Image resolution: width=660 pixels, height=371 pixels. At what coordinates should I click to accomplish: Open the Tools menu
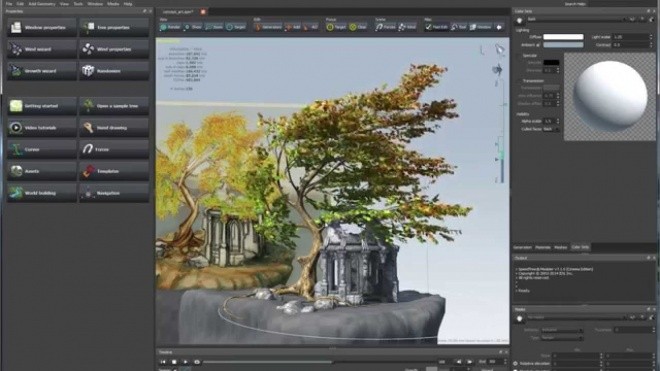point(78,4)
